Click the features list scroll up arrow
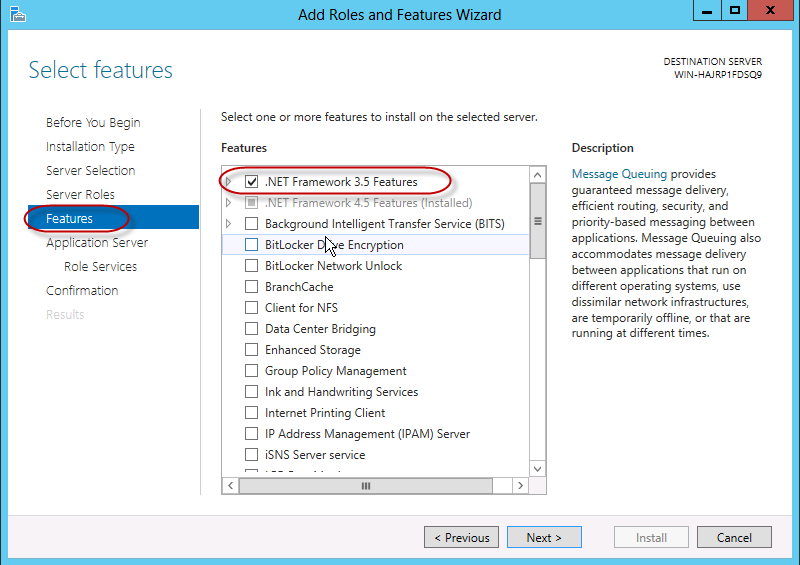 (x=537, y=175)
